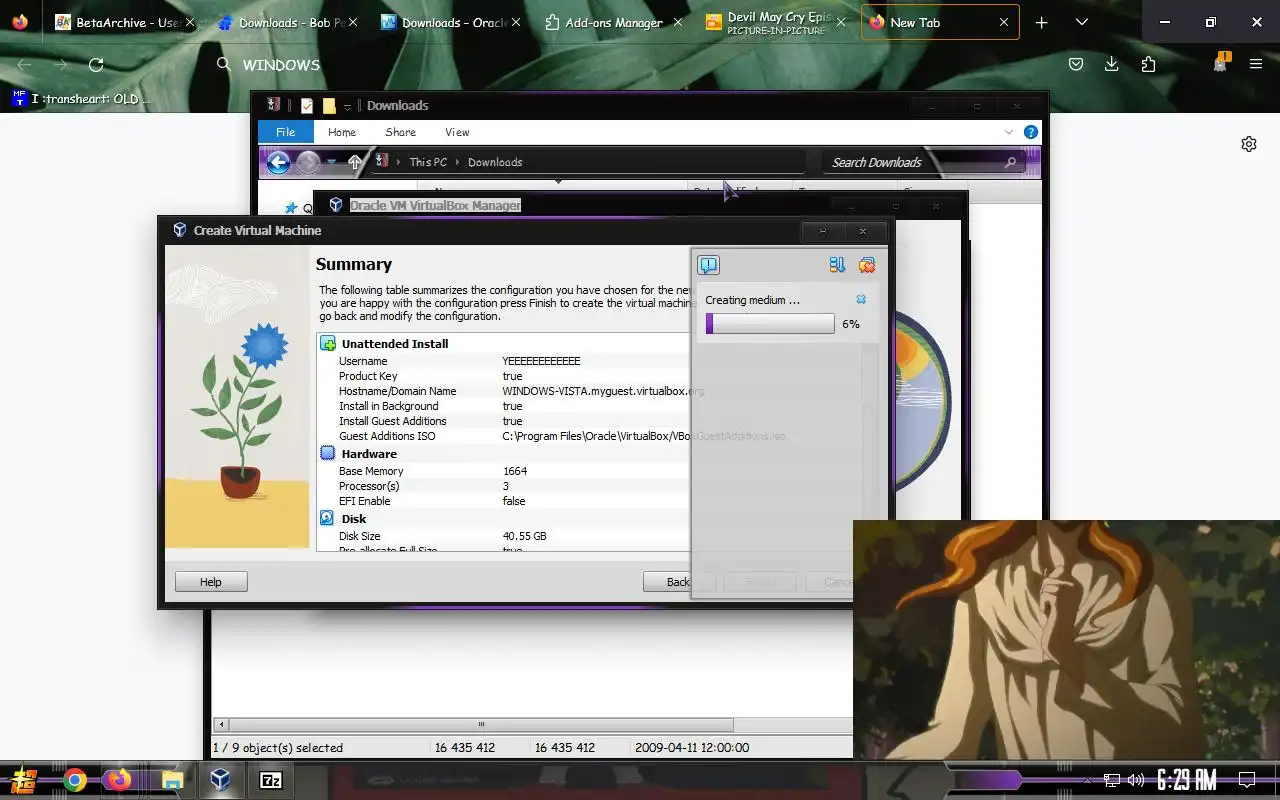Image resolution: width=1280 pixels, height=800 pixels.
Task: Click the Explorer horizontal scrollbar
Action: coord(480,725)
